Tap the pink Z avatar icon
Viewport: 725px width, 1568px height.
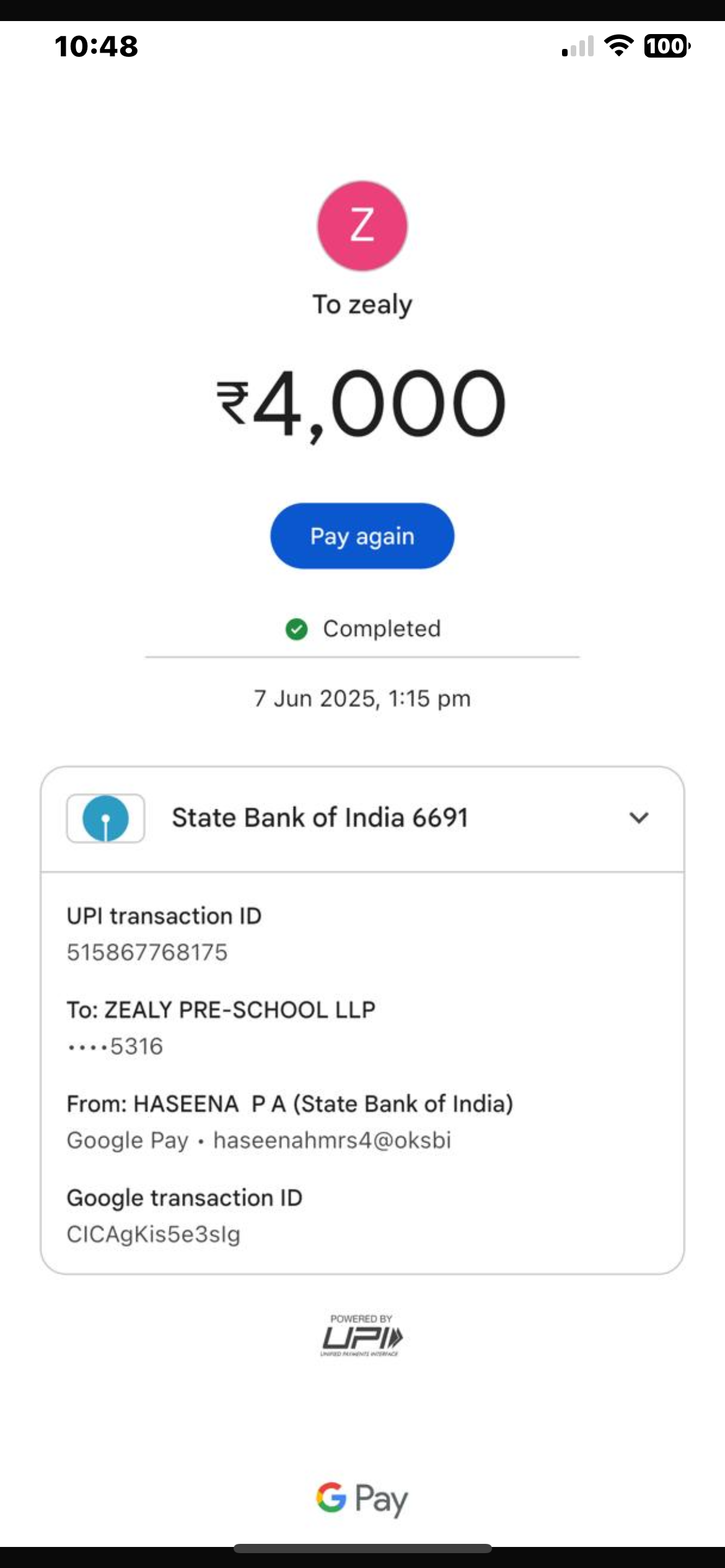point(362,225)
